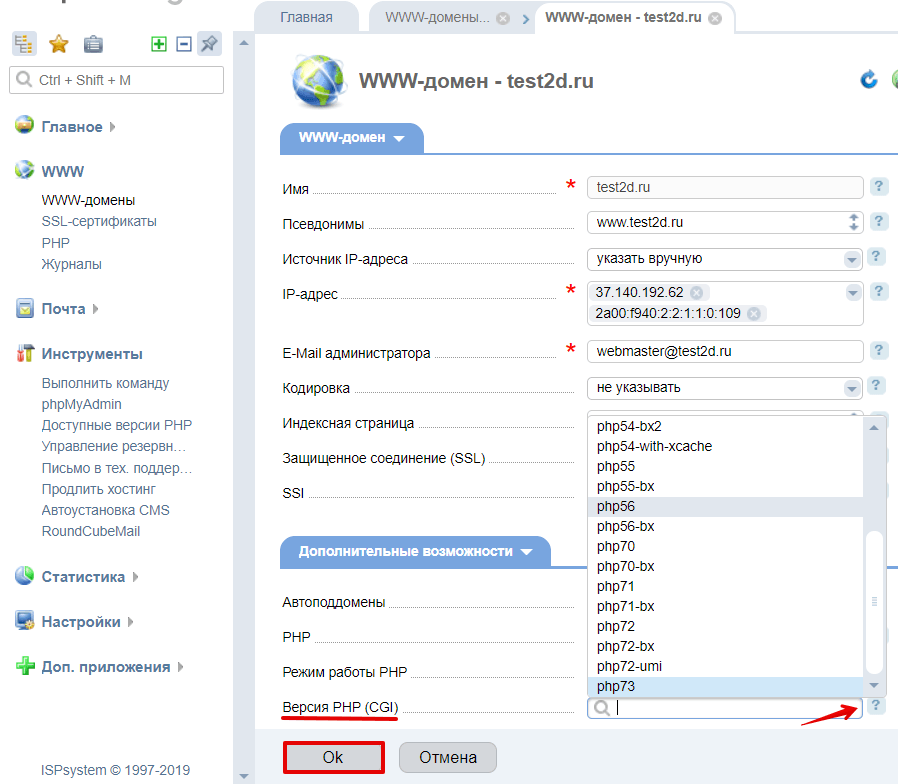Click the tab overflow arrow chevron
This screenshot has height=784, width=898.
pos(526,19)
